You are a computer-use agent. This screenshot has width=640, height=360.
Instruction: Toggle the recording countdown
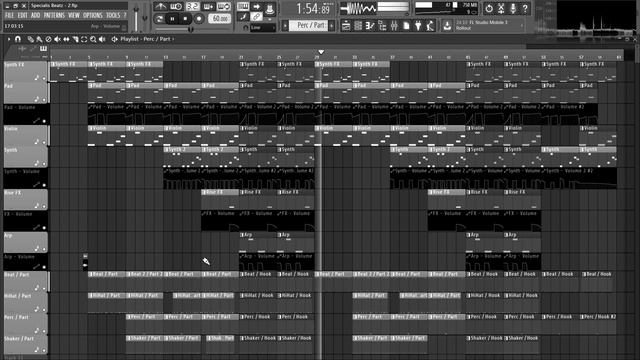(x=192, y=7)
